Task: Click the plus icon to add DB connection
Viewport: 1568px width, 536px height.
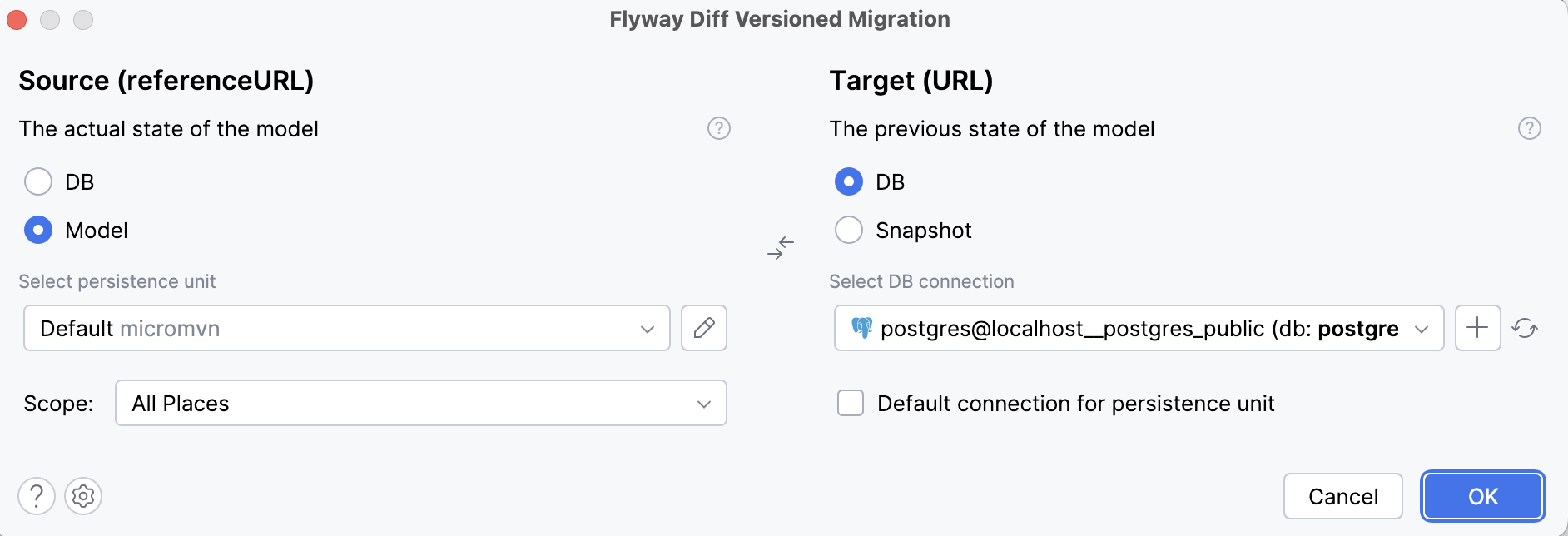Action: tap(1477, 328)
